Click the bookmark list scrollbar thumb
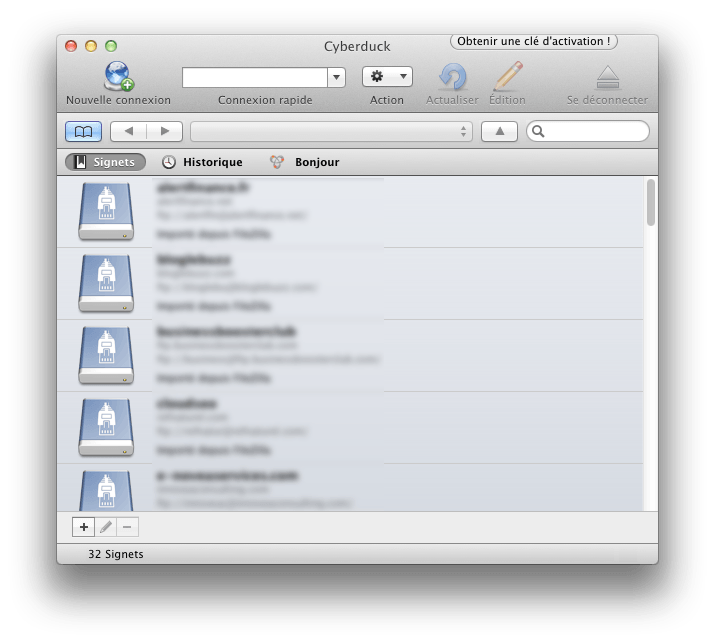Image resolution: width=715 pixels, height=643 pixels. click(x=651, y=202)
